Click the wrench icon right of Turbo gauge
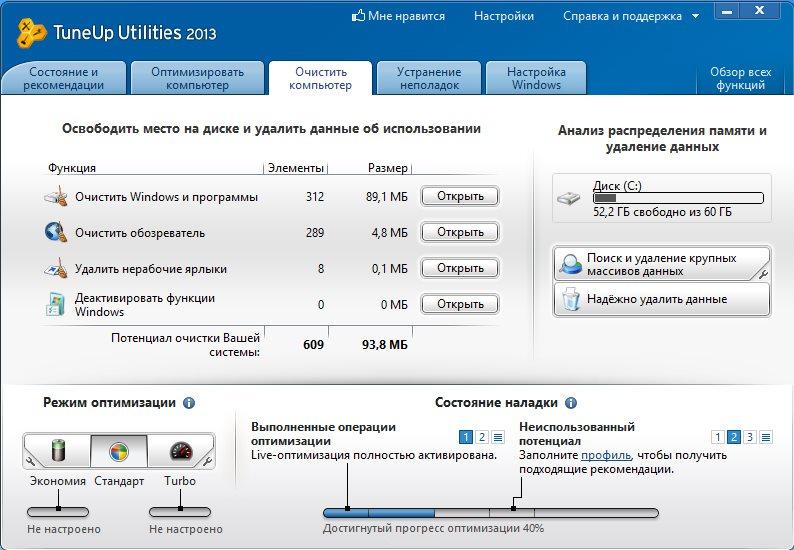This screenshot has height=550, width=794. (207, 461)
